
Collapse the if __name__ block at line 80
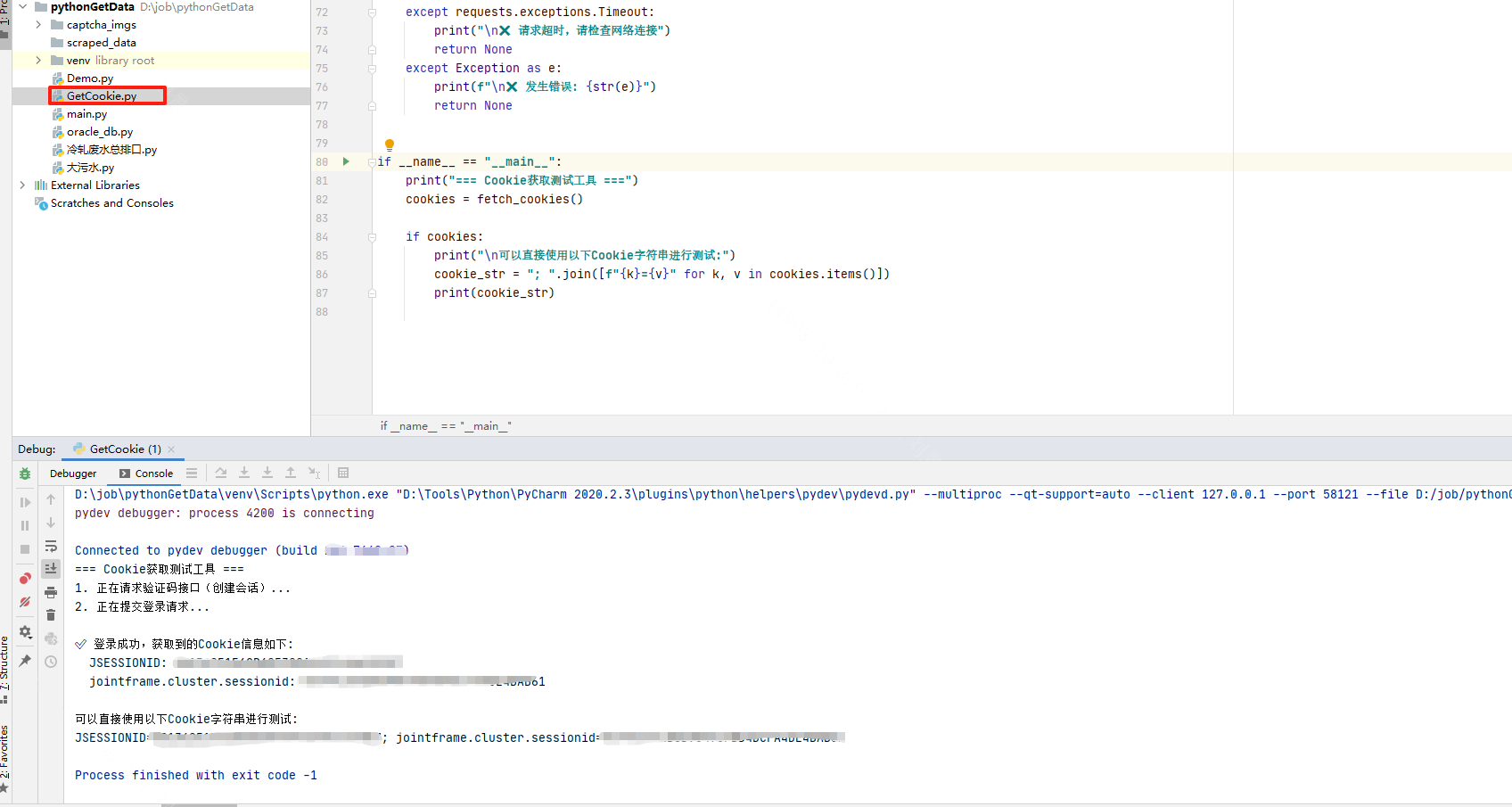[x=372, y=162]
